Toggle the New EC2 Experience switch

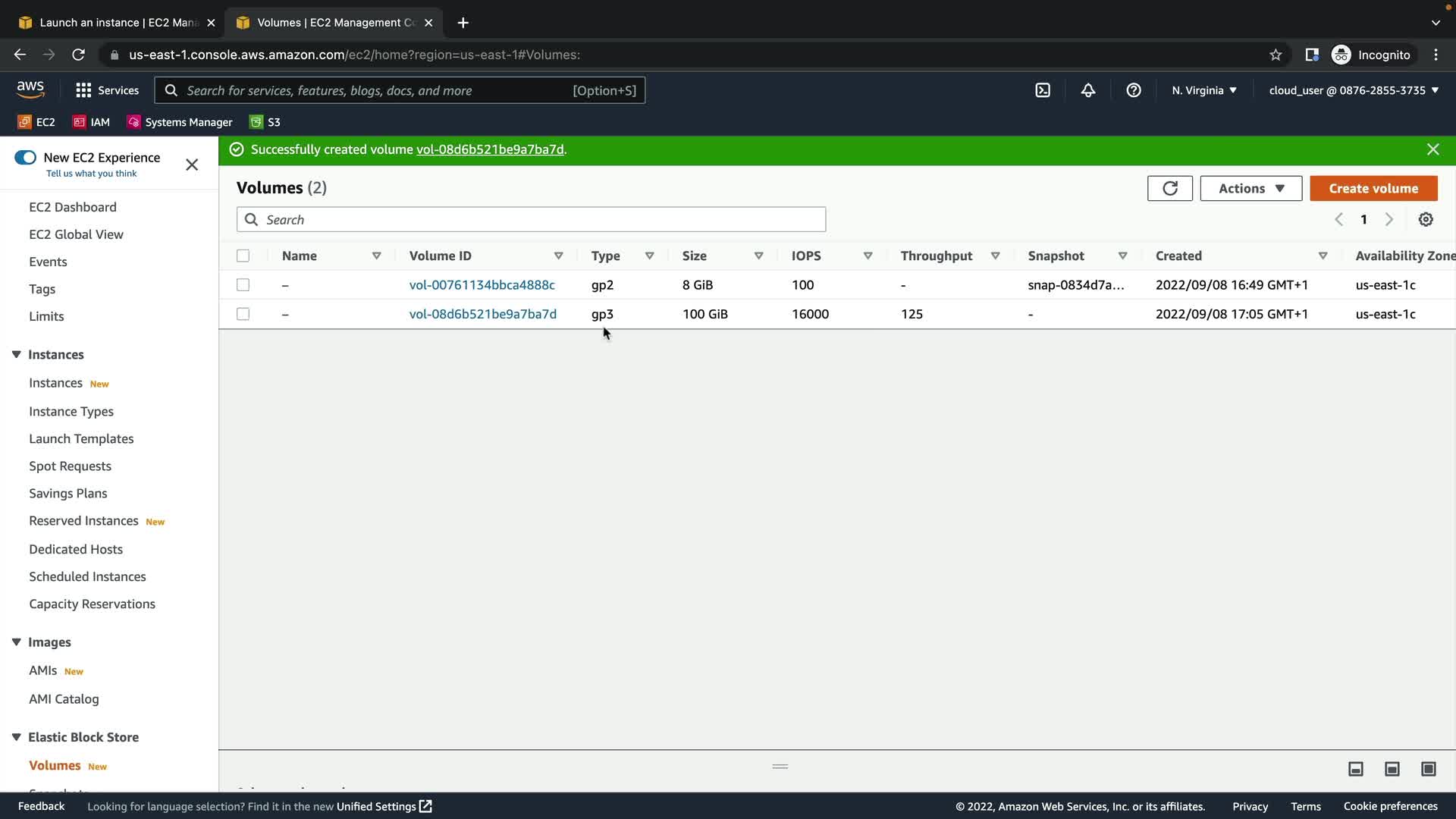point(25,158)
